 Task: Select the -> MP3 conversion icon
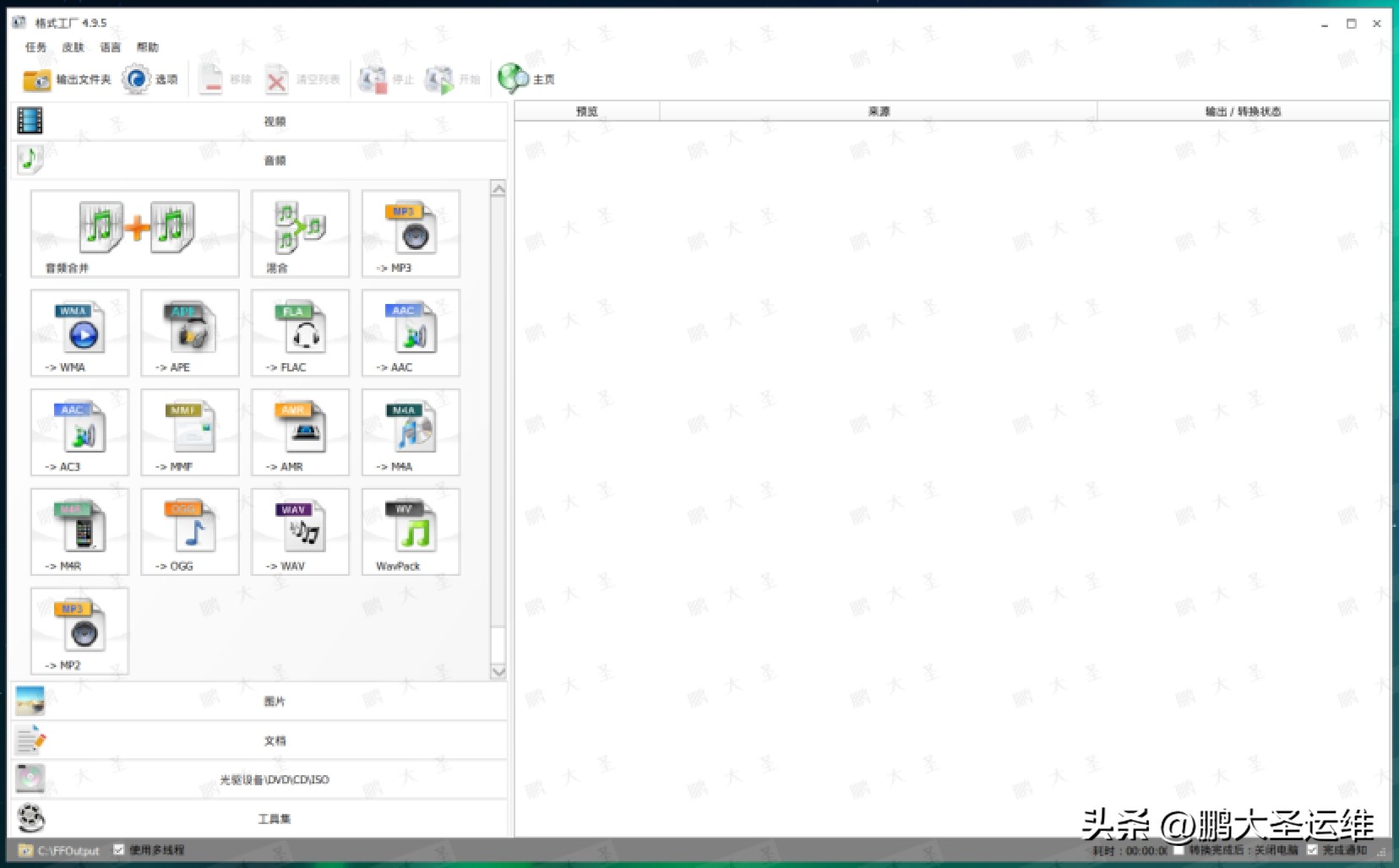411,234
